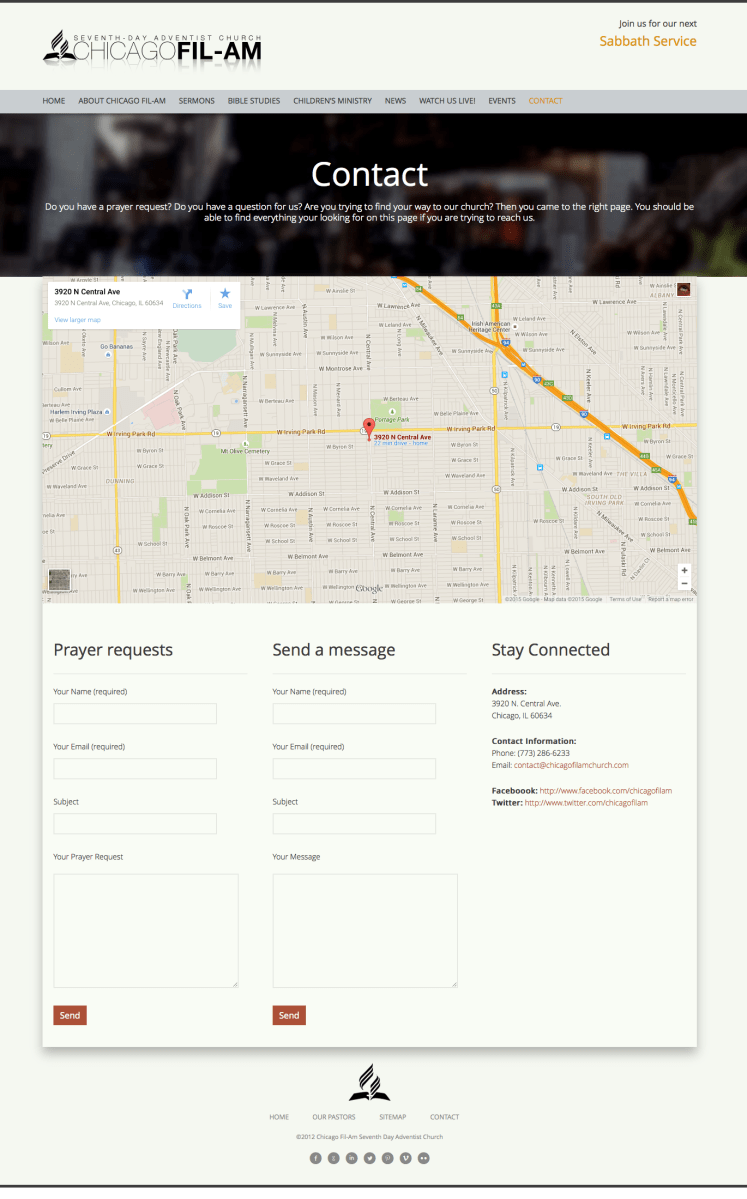
Task: Click the Pinterest icon in footer
Action: (387, 1158)
